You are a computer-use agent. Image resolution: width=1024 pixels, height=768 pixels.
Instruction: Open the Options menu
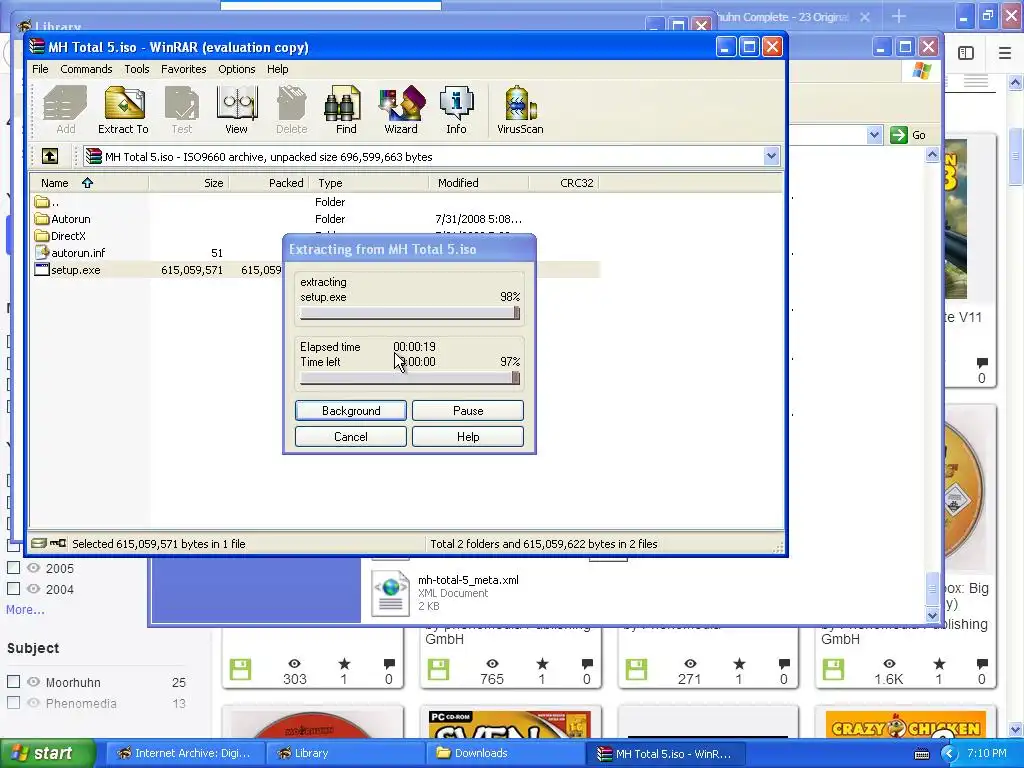coord(236,69)
